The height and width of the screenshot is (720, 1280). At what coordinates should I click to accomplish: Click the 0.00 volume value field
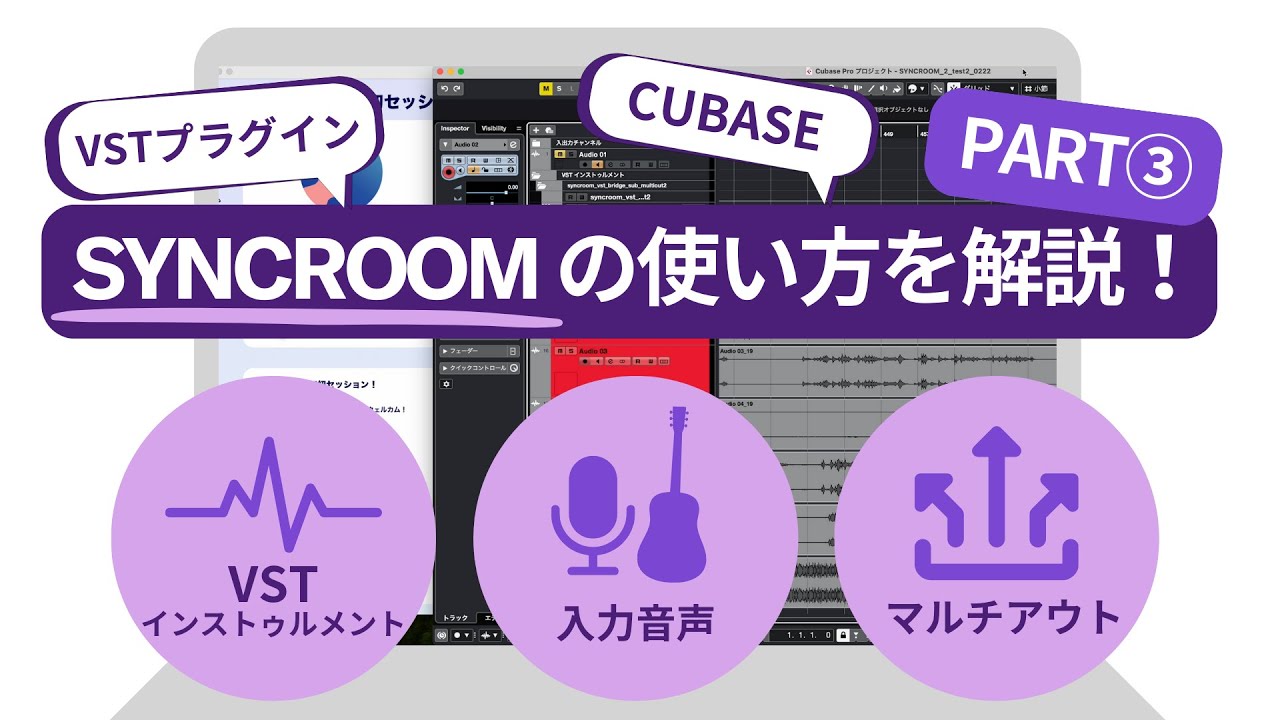(512, 187)
